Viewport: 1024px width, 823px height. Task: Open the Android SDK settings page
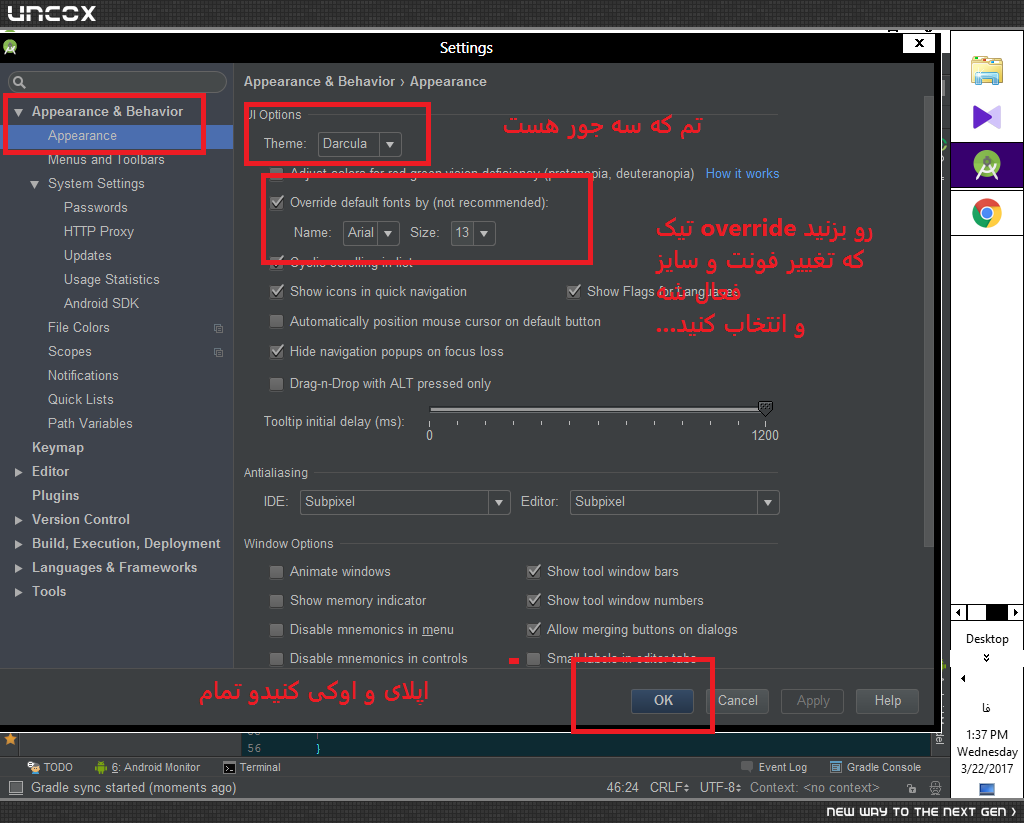(x=101, y=303)
